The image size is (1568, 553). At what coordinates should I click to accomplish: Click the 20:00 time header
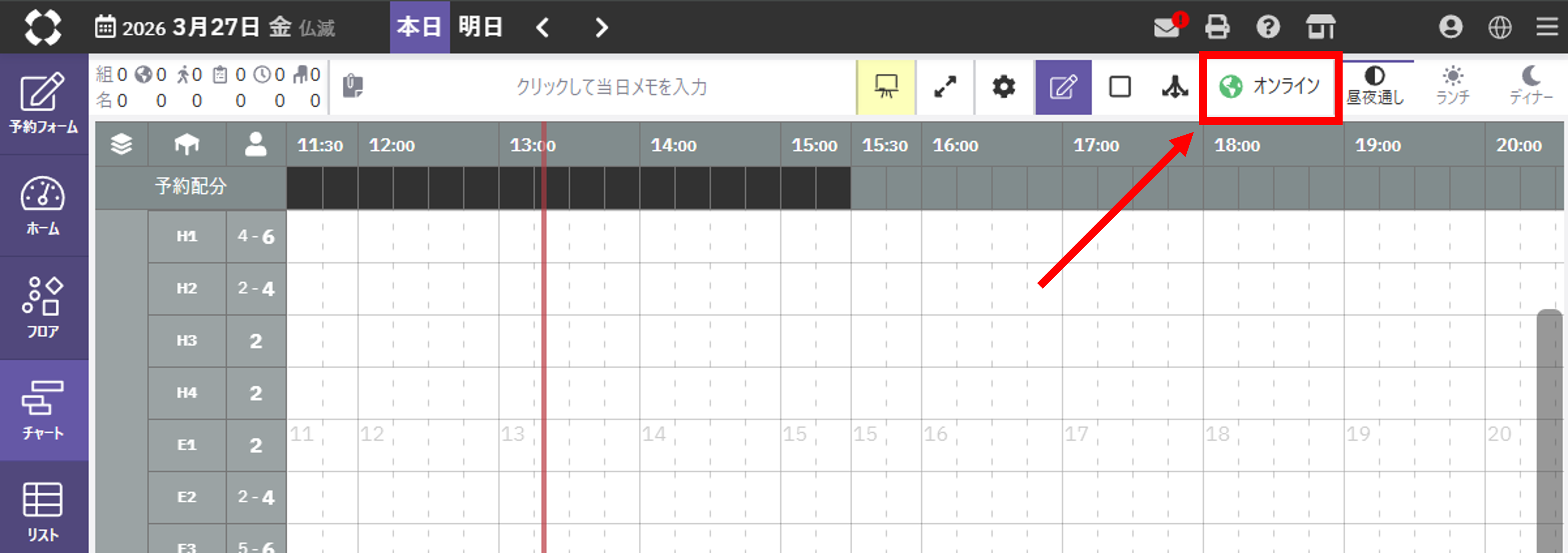[1519, 146]
